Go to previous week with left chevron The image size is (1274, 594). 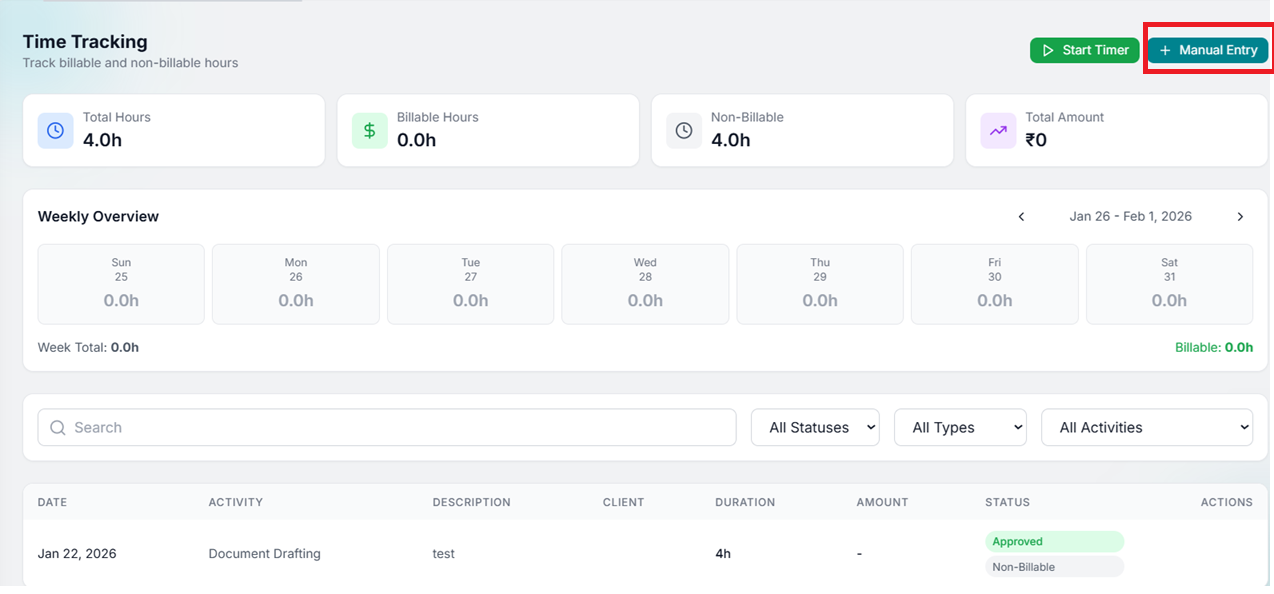coord(1021,217)
